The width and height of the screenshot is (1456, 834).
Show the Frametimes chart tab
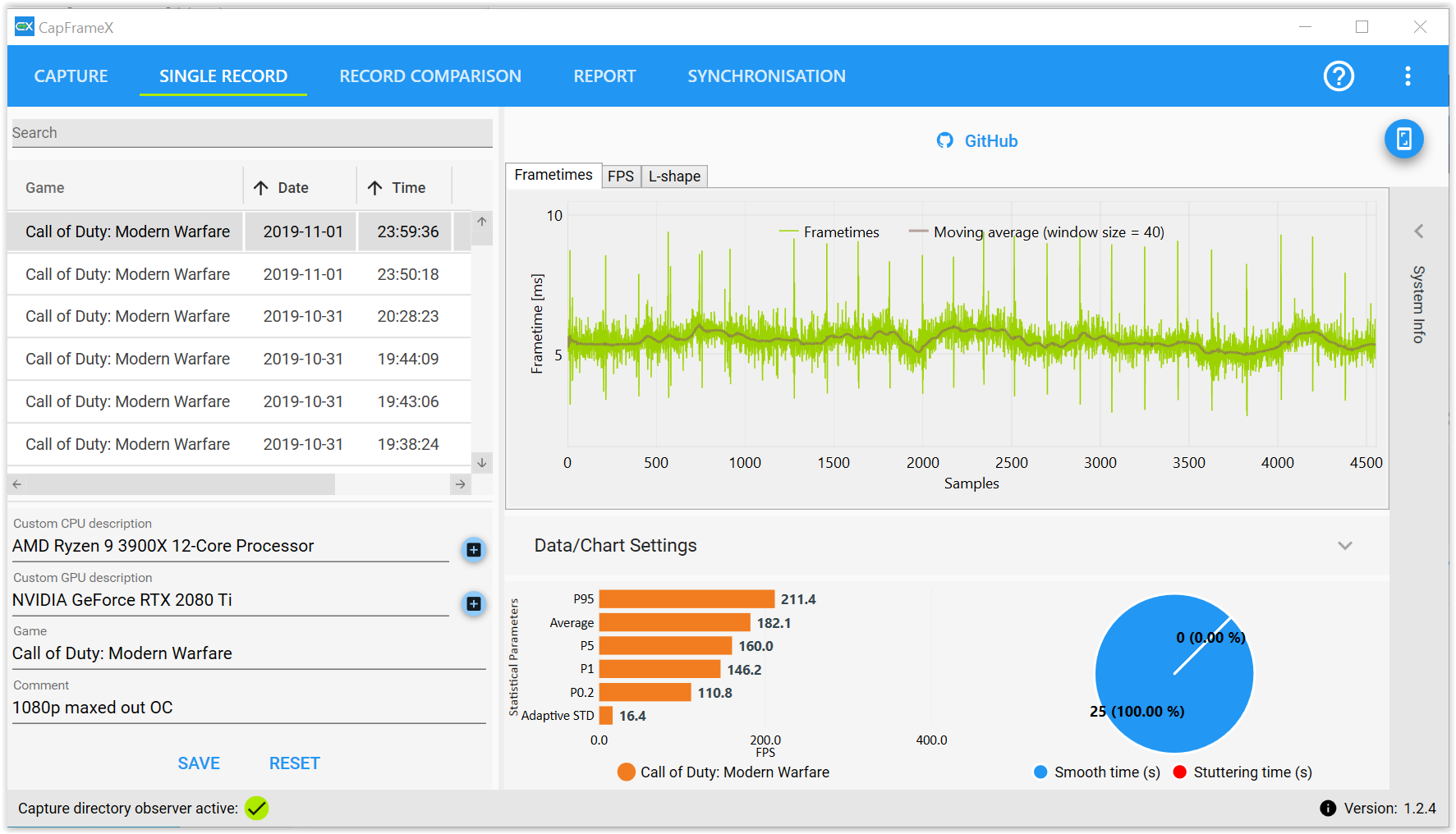(x=553, y=175)
